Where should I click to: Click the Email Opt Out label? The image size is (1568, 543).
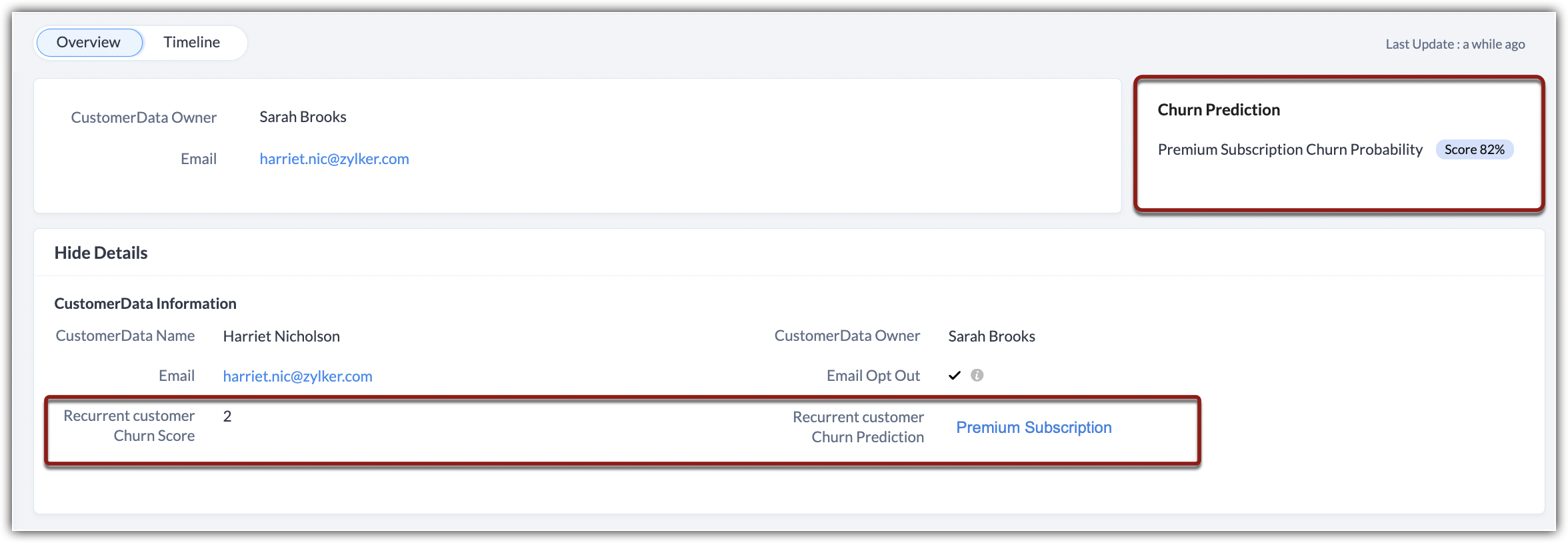pos(873,376)
